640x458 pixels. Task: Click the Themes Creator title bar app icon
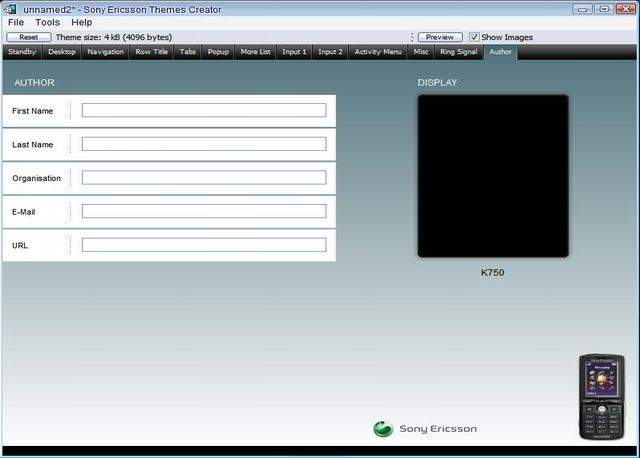pyautogui.click(x=10, y=9)
